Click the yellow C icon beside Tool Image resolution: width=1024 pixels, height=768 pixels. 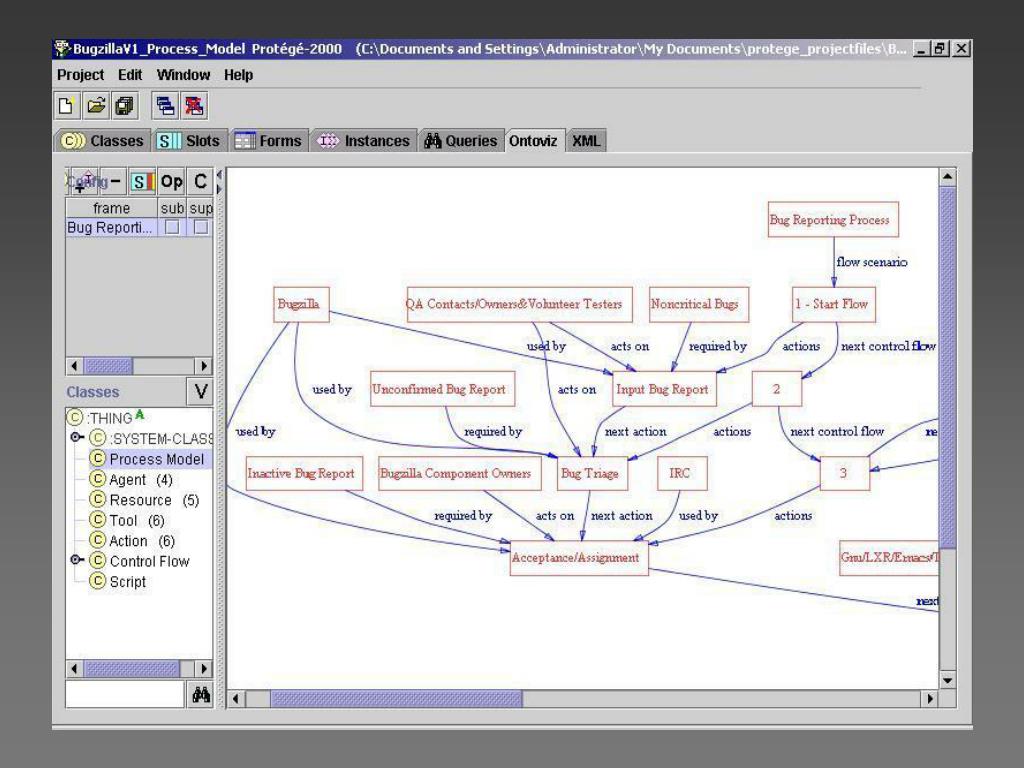point(97,520)
